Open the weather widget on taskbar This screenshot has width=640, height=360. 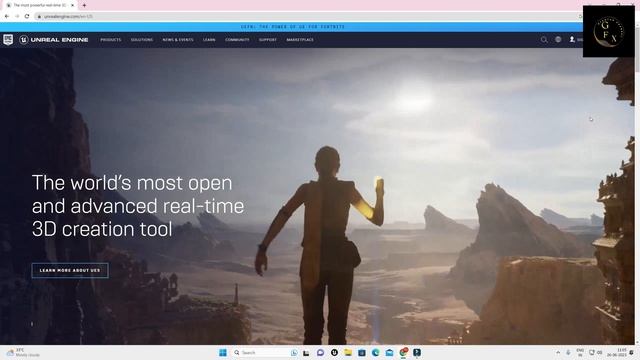click(24, 352)
